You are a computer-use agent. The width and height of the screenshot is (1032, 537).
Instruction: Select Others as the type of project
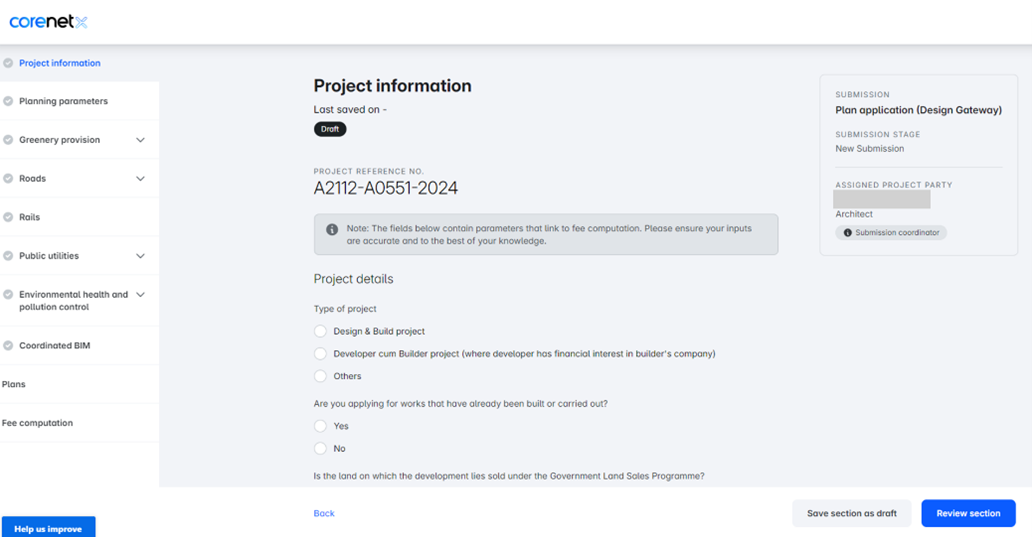[x=320, y=376]
